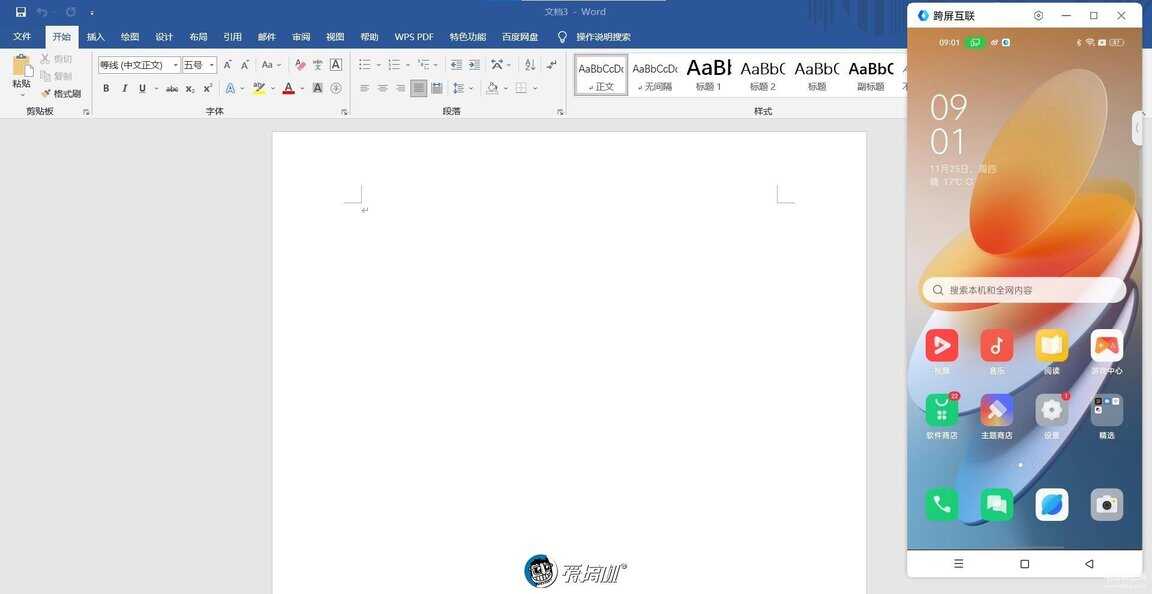Apply character border icon
This screenshot has width=1152, height=594.
[x=336, y=65]
